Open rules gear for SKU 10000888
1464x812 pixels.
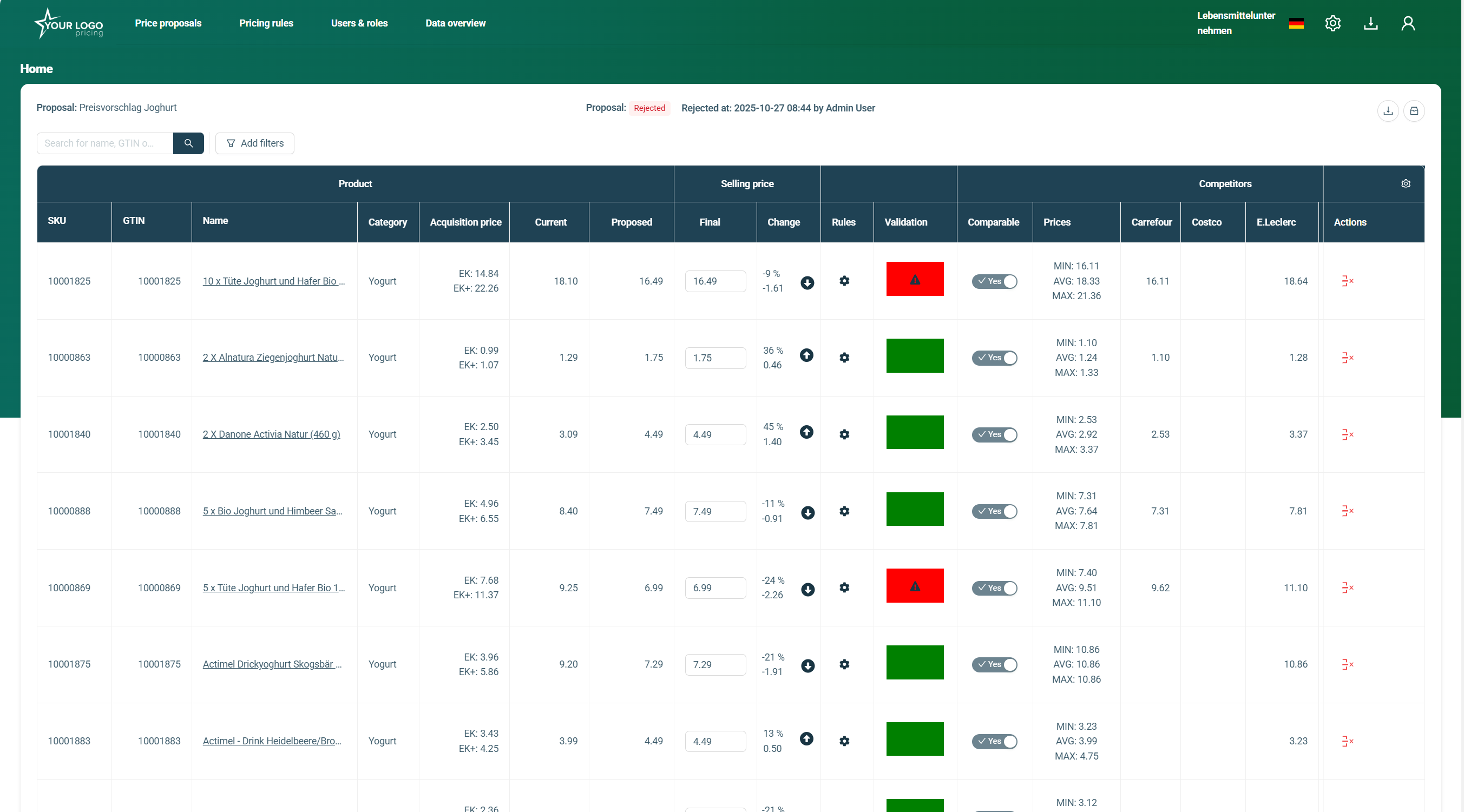click(x=844, y=511)
